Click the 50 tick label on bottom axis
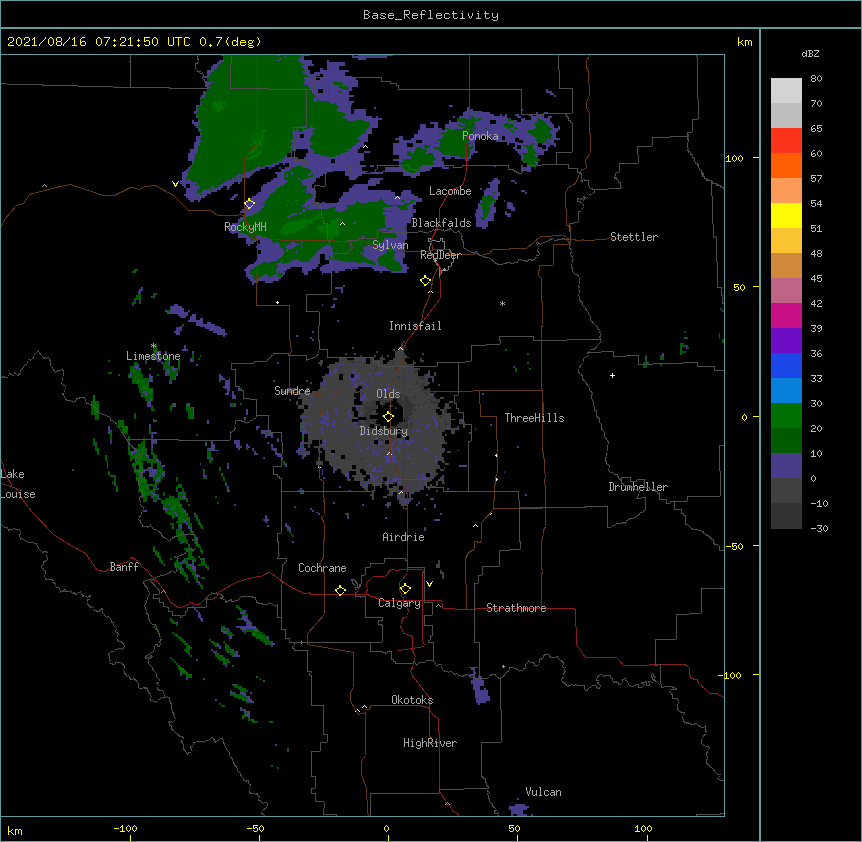862x842 pixels. pyautogui.click(x=514, y=828)
